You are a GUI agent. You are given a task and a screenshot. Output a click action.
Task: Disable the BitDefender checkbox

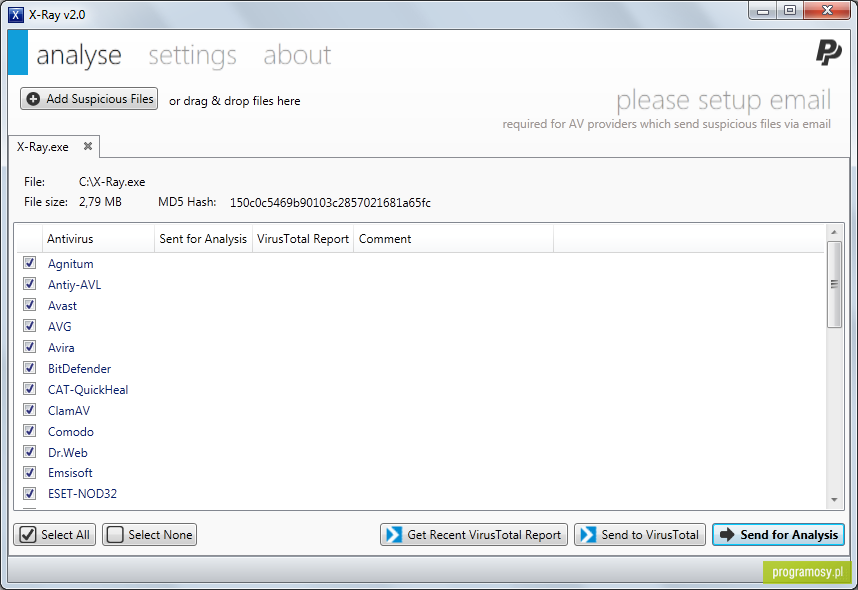[30, 368]
